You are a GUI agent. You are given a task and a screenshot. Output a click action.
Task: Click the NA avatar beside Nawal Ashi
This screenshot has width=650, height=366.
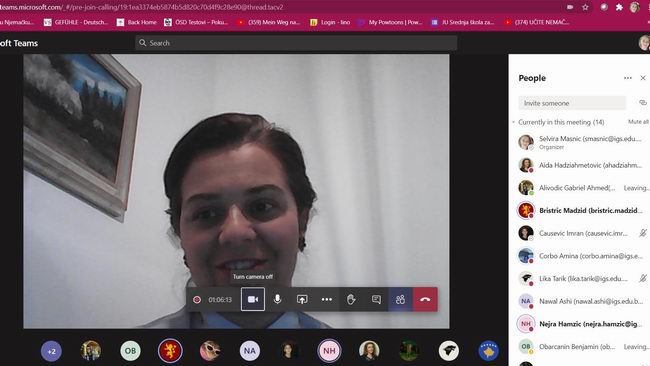point(526,301)
